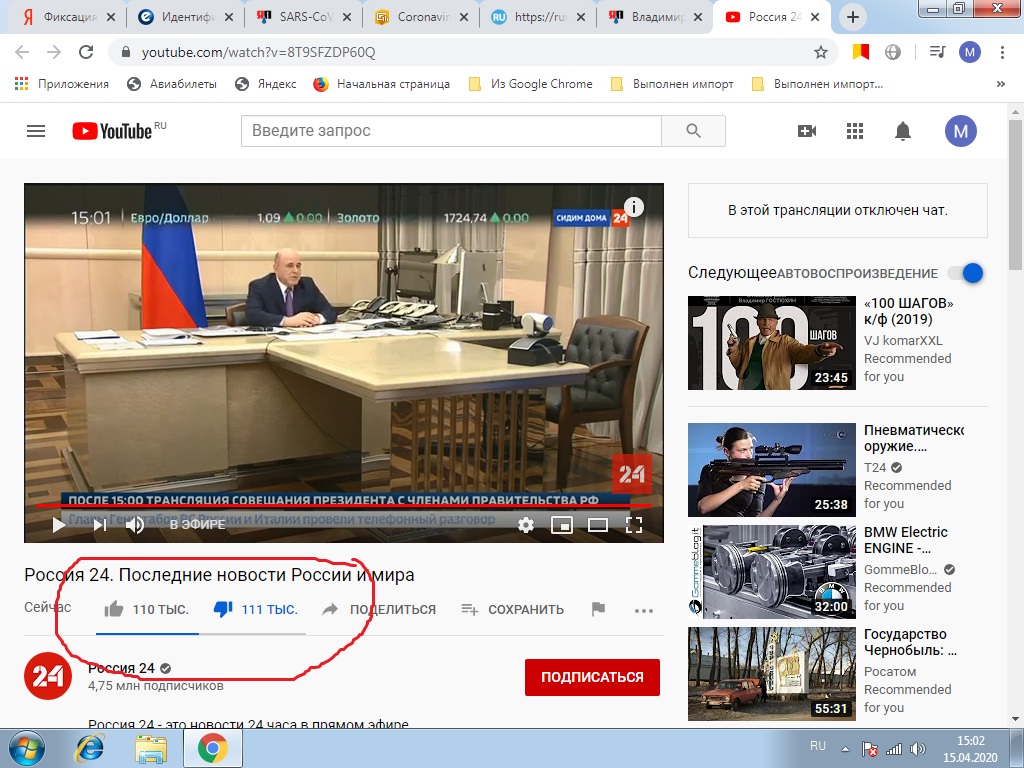The image size is (1024, 768).
Task: Open the YouTube apps grid icon
Action: pyautogui.click(x=855, y=131)
